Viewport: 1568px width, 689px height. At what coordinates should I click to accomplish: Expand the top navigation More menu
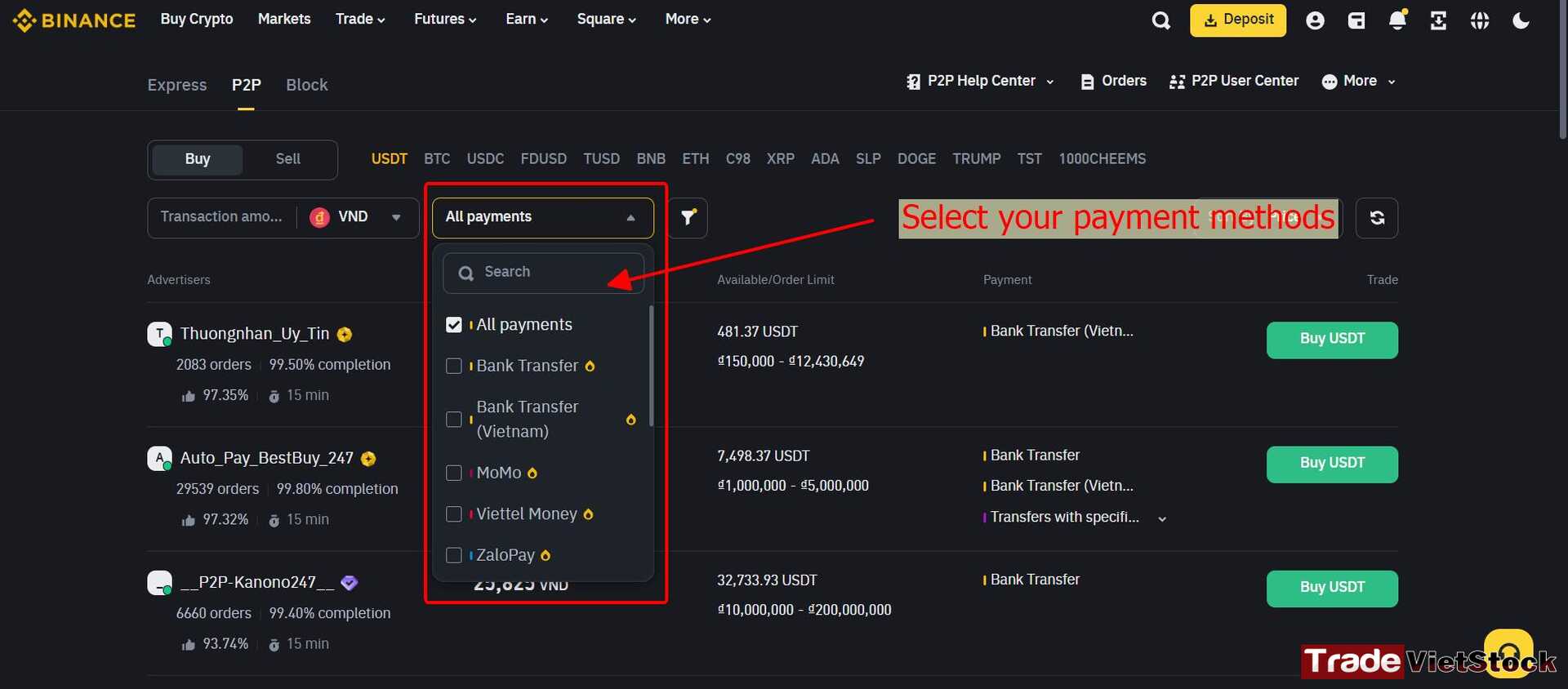(x=688, y=19)
